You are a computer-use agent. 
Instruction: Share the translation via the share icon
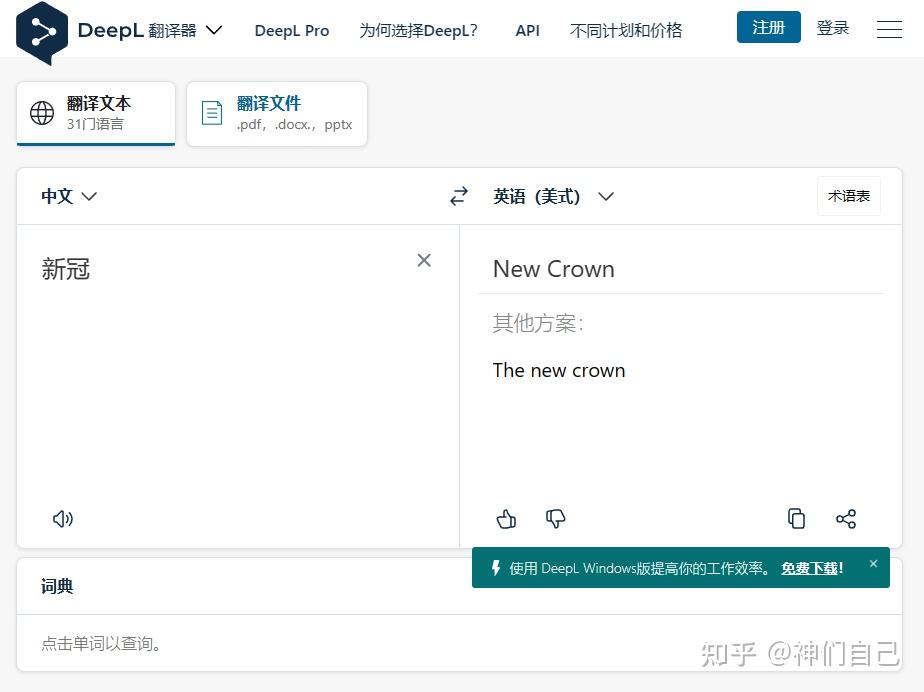[x=846, y=518]
